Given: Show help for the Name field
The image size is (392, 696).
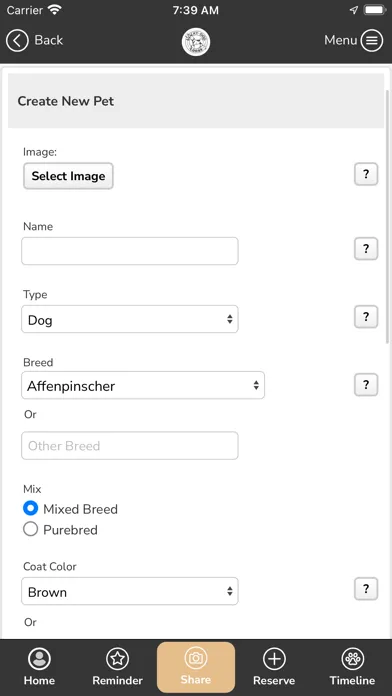Looking at the screenshot, I should pos(366,249).
